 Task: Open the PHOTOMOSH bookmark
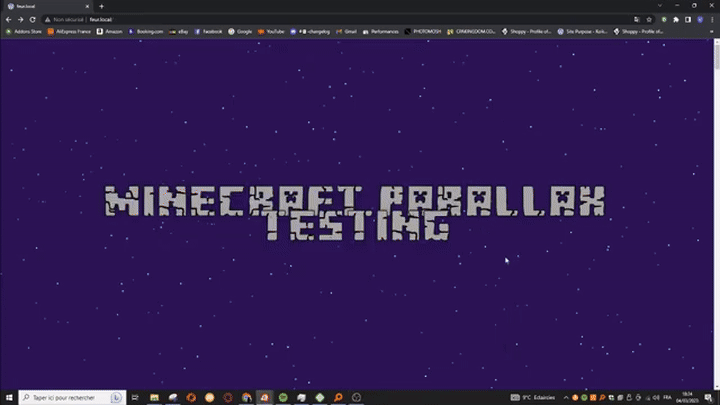coord(423,32)
